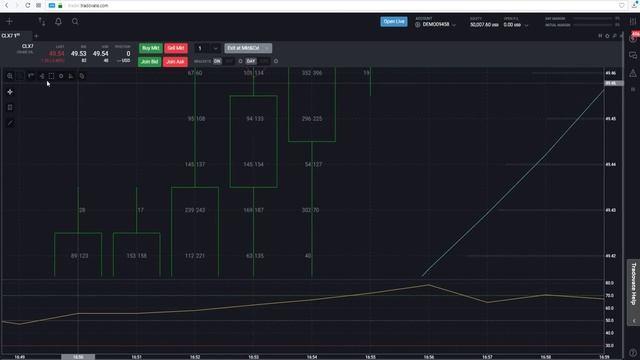
Task: Click the indicators icon in chart toolbar
Action: tap(42, 76)
